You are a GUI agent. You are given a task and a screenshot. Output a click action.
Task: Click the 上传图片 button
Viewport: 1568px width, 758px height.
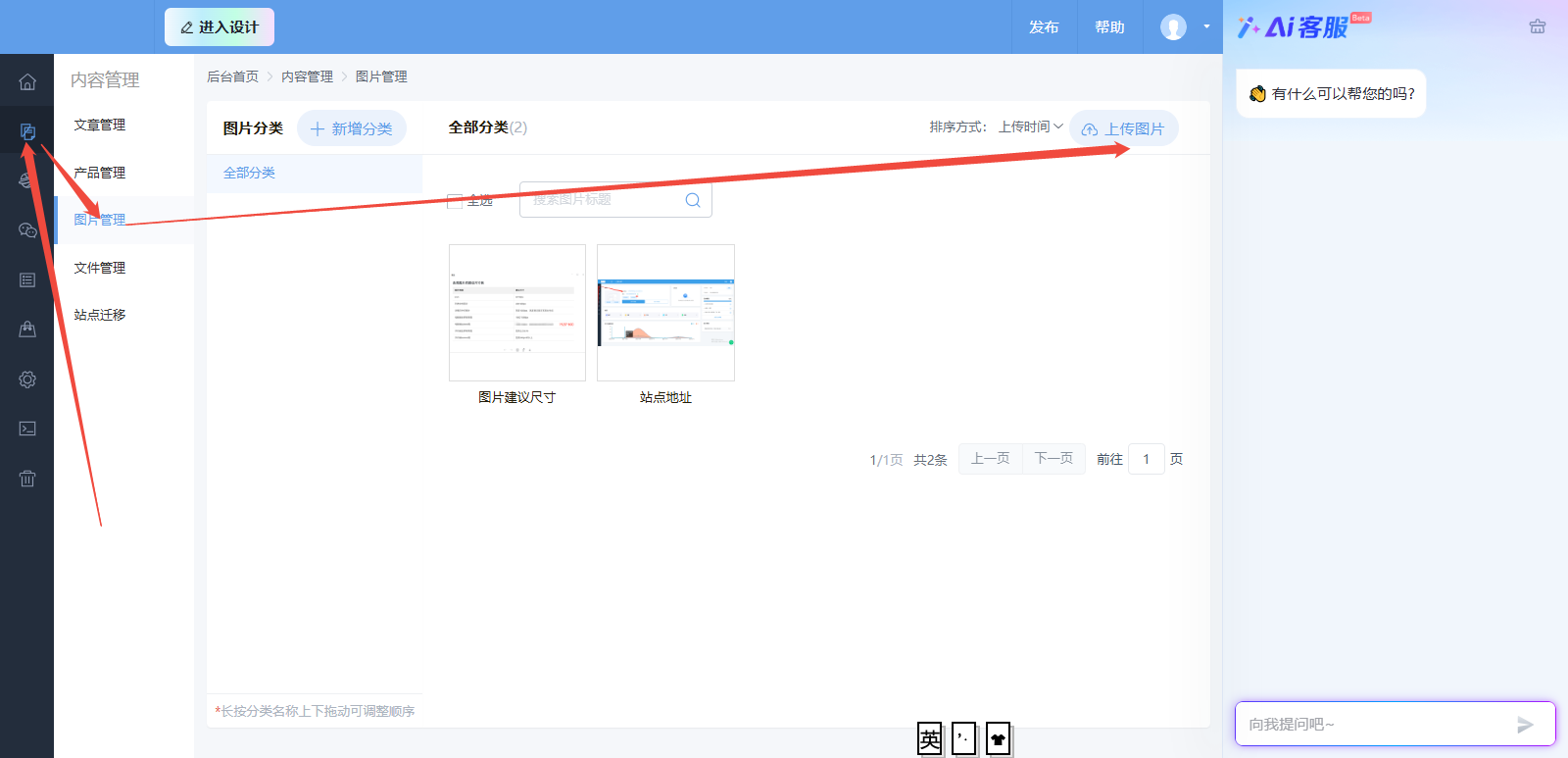tap(1124, 128)
